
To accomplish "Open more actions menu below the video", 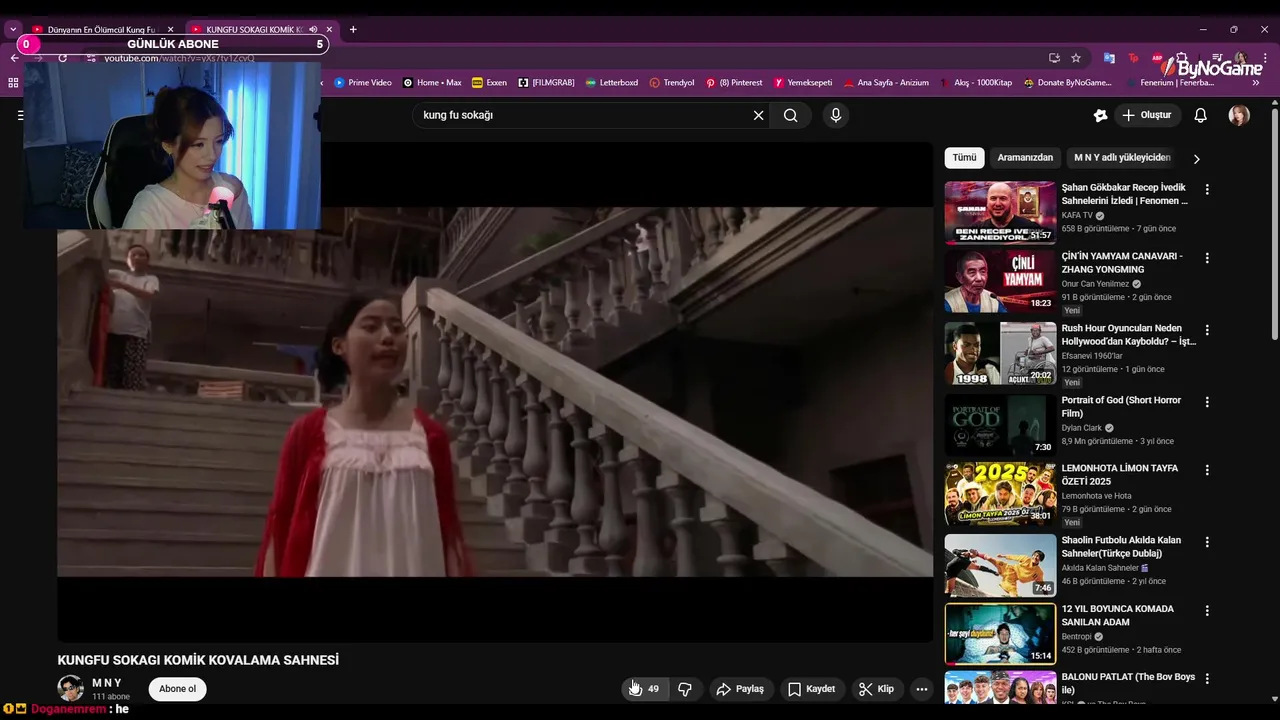I will tap(922, 689).
